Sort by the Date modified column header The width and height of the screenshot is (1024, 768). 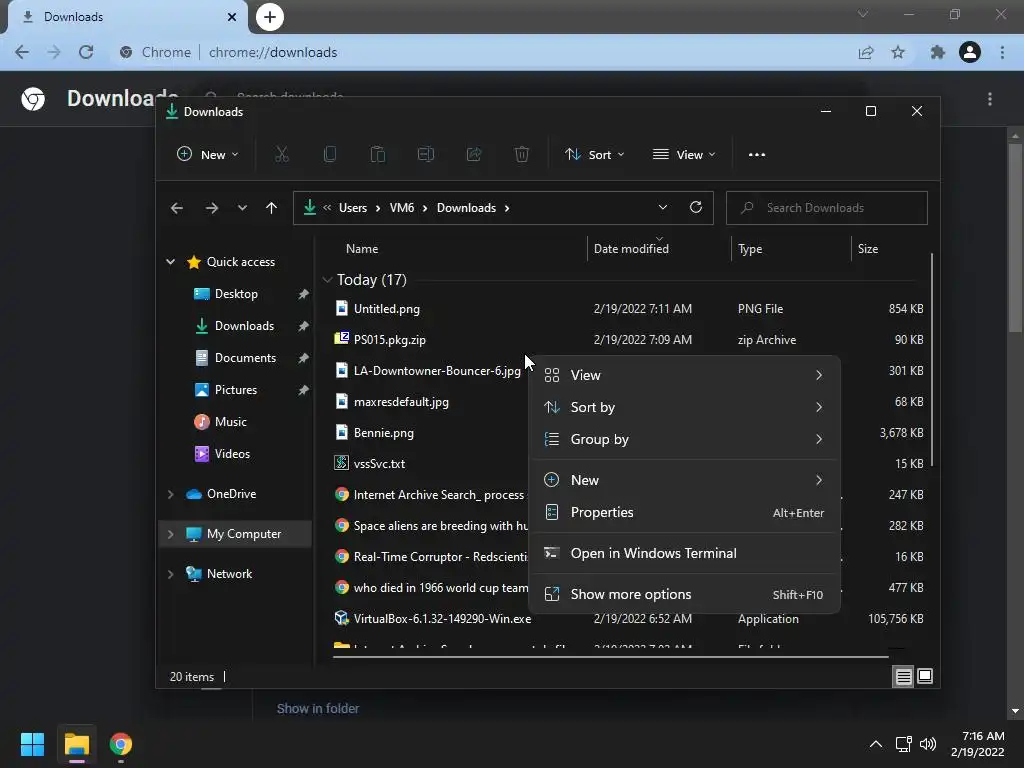click(631, 249)
